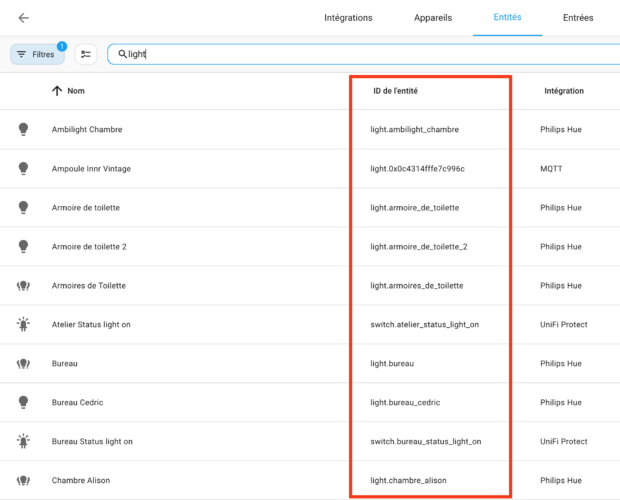
Task: Open the Entrées tab
Action: 578,18
